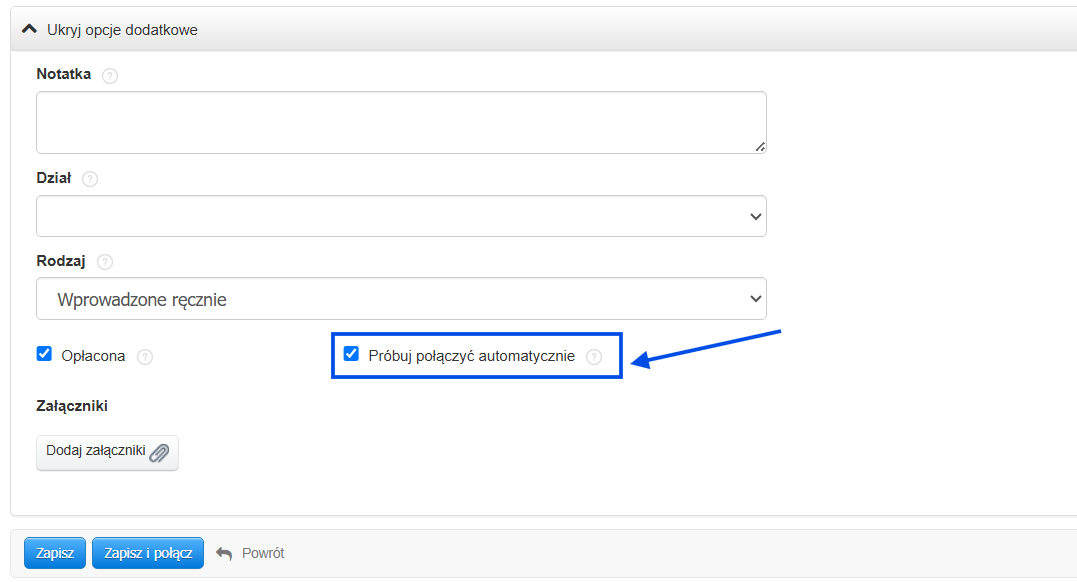This screenshot has width=1077, height=582.
Task: Open the help tooltip next to Rodzaj
Action: pyautogui.click(x=105, y=262)
